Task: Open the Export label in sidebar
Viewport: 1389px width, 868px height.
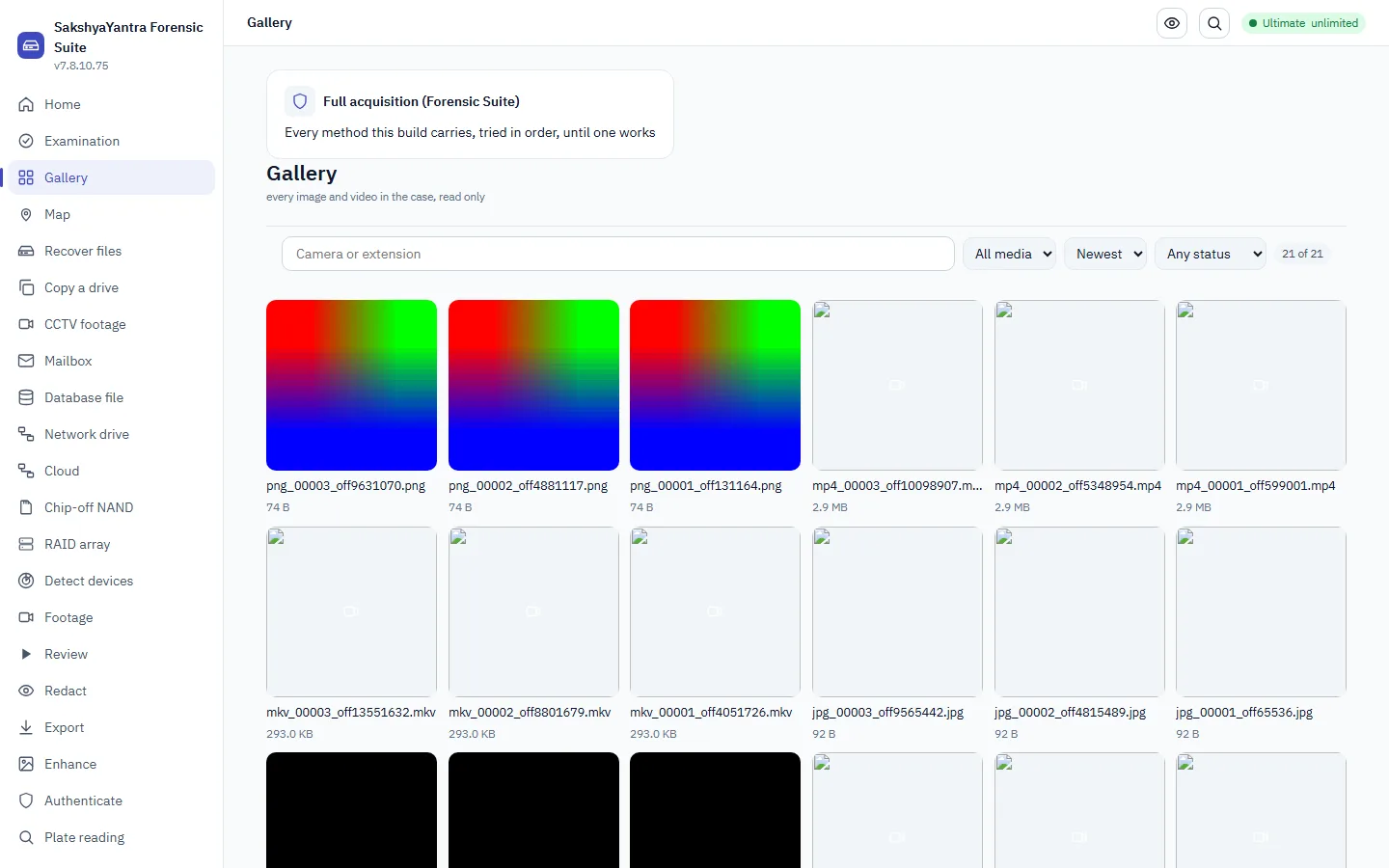Action: (x=65, y=727)
